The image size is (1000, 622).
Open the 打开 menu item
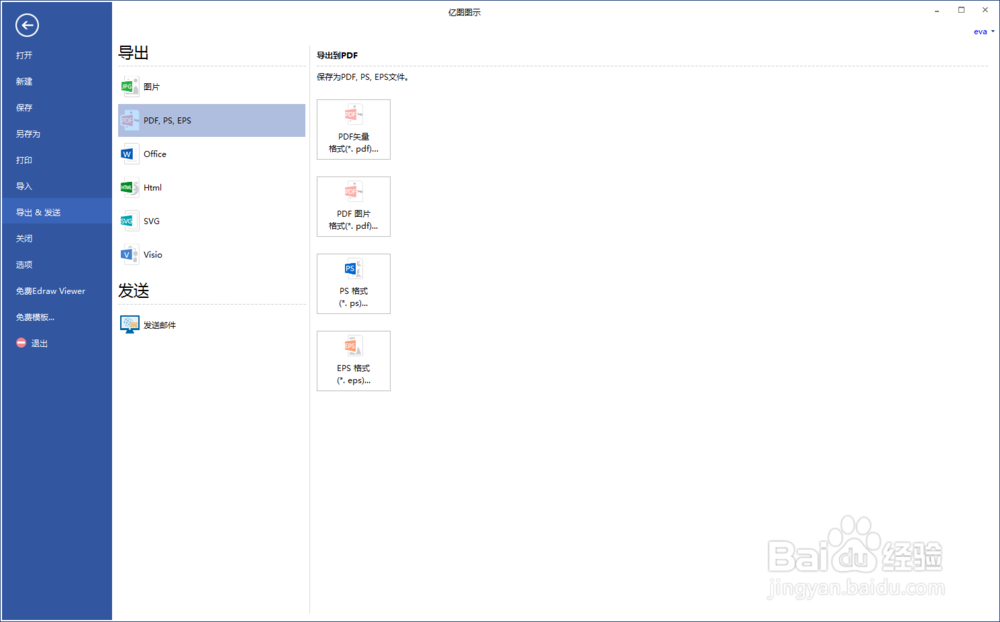point(24,56)
